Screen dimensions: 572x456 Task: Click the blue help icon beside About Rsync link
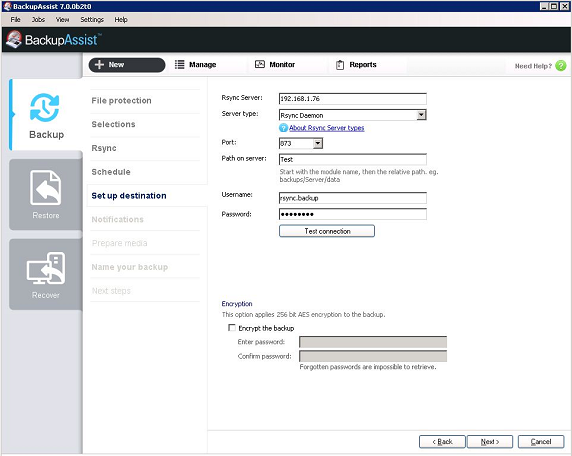[x=283, y=128]
